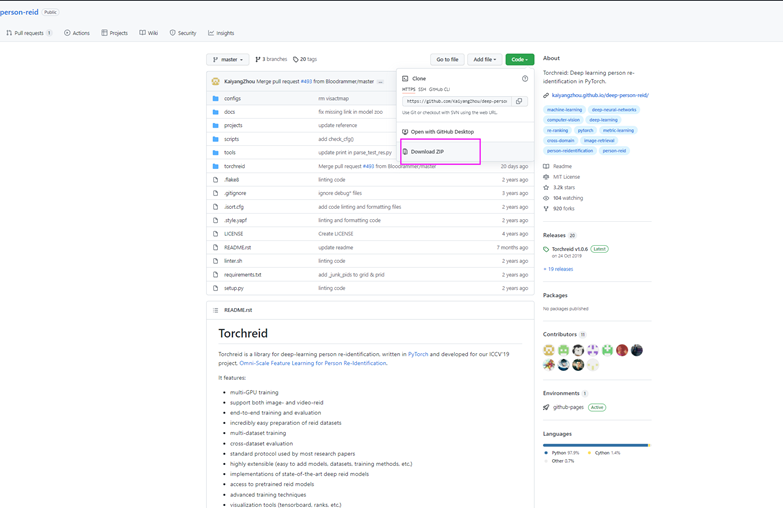This screenshot has height=508, width=783.
Task: Click the Python language bar segment
Action: coord(595,445)
